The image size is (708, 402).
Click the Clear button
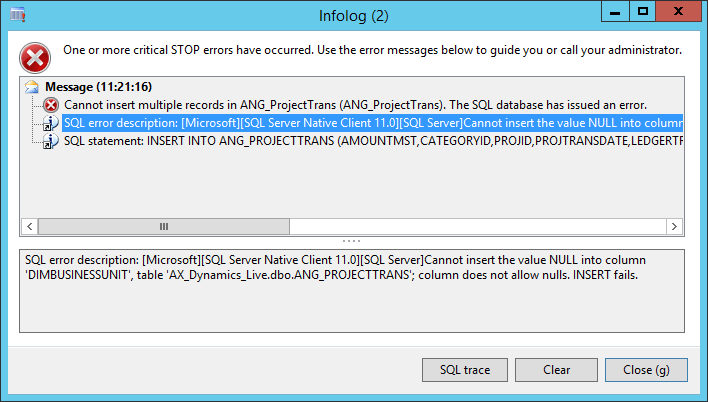[x=556, y=370]
